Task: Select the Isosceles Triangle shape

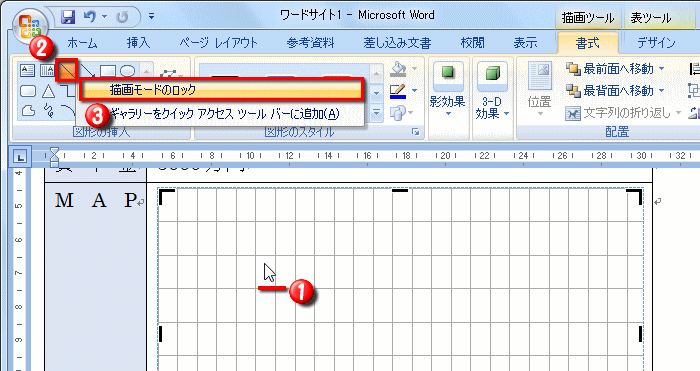Action: pos(48,91)
